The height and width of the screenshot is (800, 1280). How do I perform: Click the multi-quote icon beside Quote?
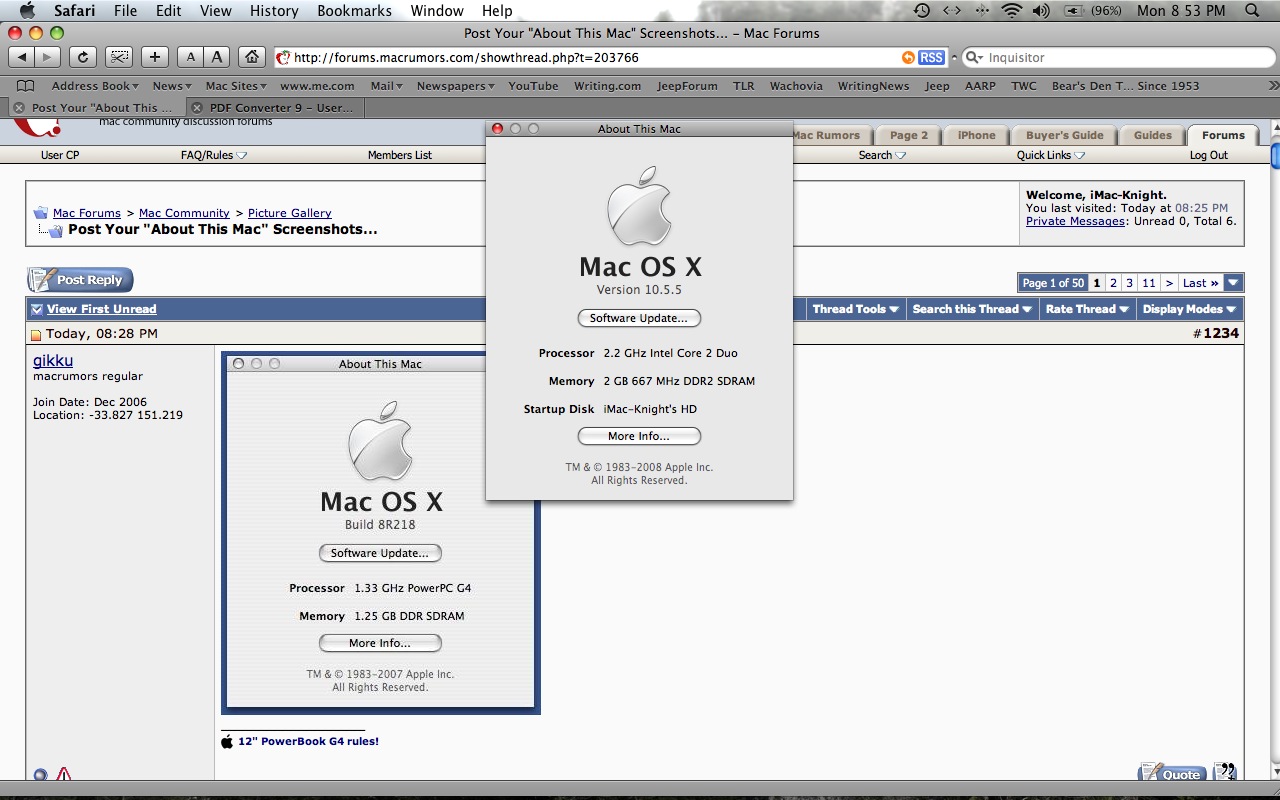(1224, 773)
